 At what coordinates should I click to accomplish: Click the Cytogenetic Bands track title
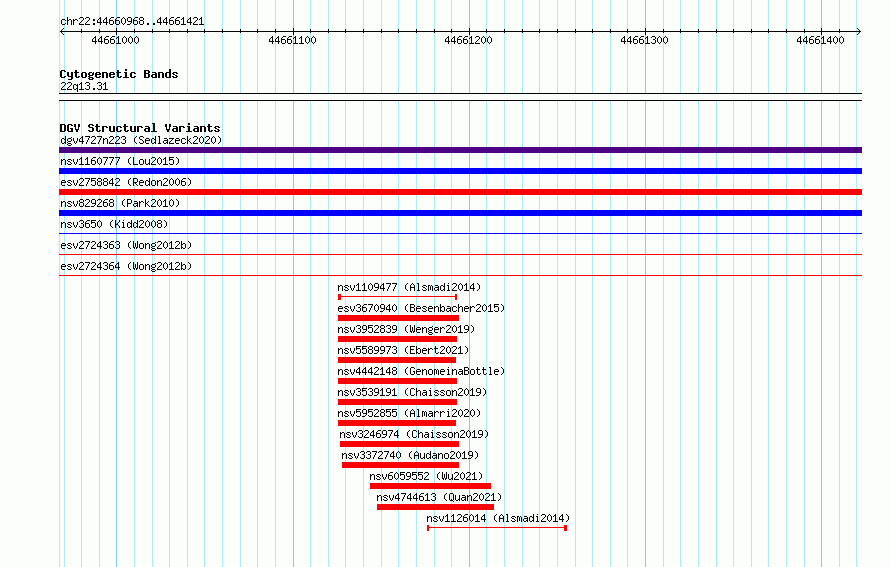tap(119, 74)
